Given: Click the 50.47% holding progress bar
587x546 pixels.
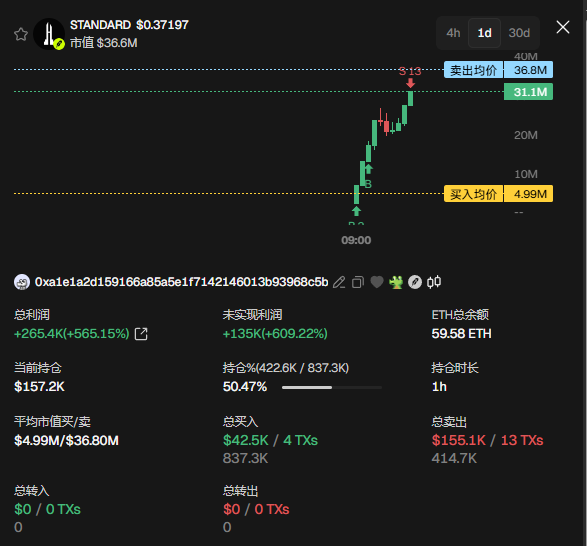Looking at the screenshot, I should click(x=332, y=388).
